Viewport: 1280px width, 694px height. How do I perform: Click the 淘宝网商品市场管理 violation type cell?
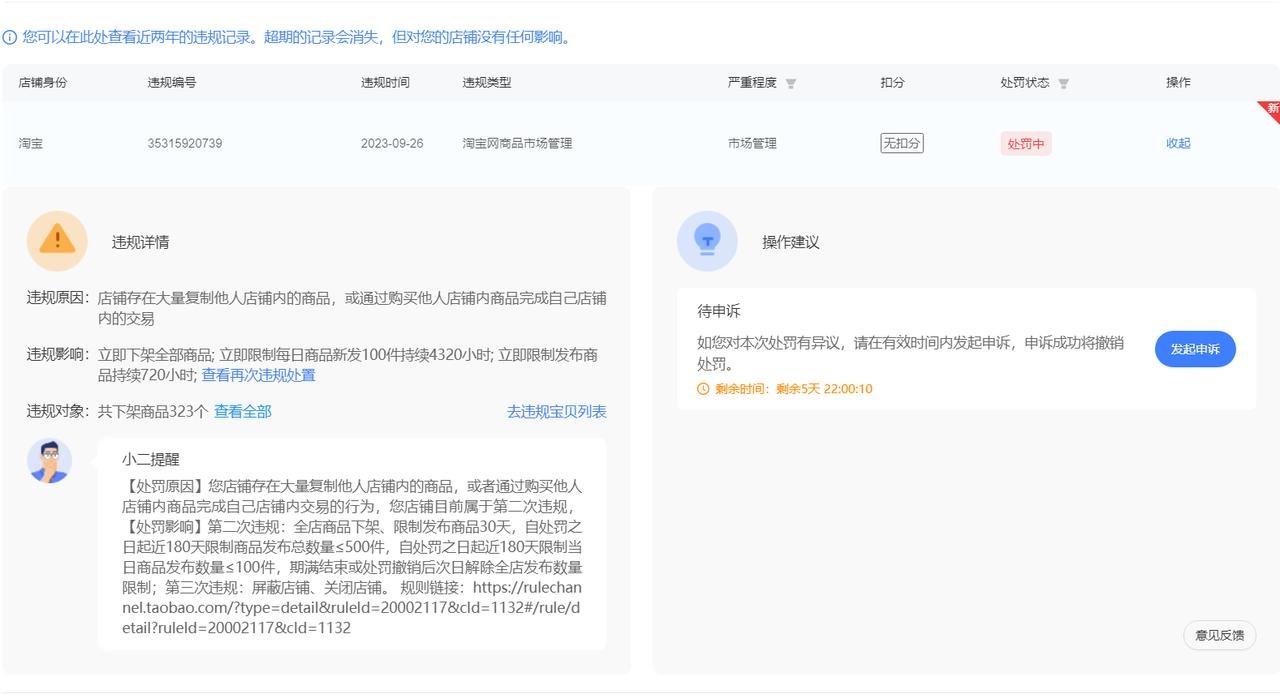click(517, 143)
